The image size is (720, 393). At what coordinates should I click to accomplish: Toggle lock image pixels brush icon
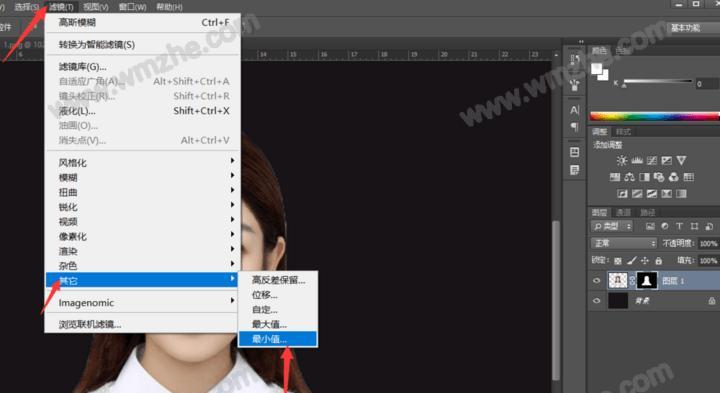pos(632,261)
